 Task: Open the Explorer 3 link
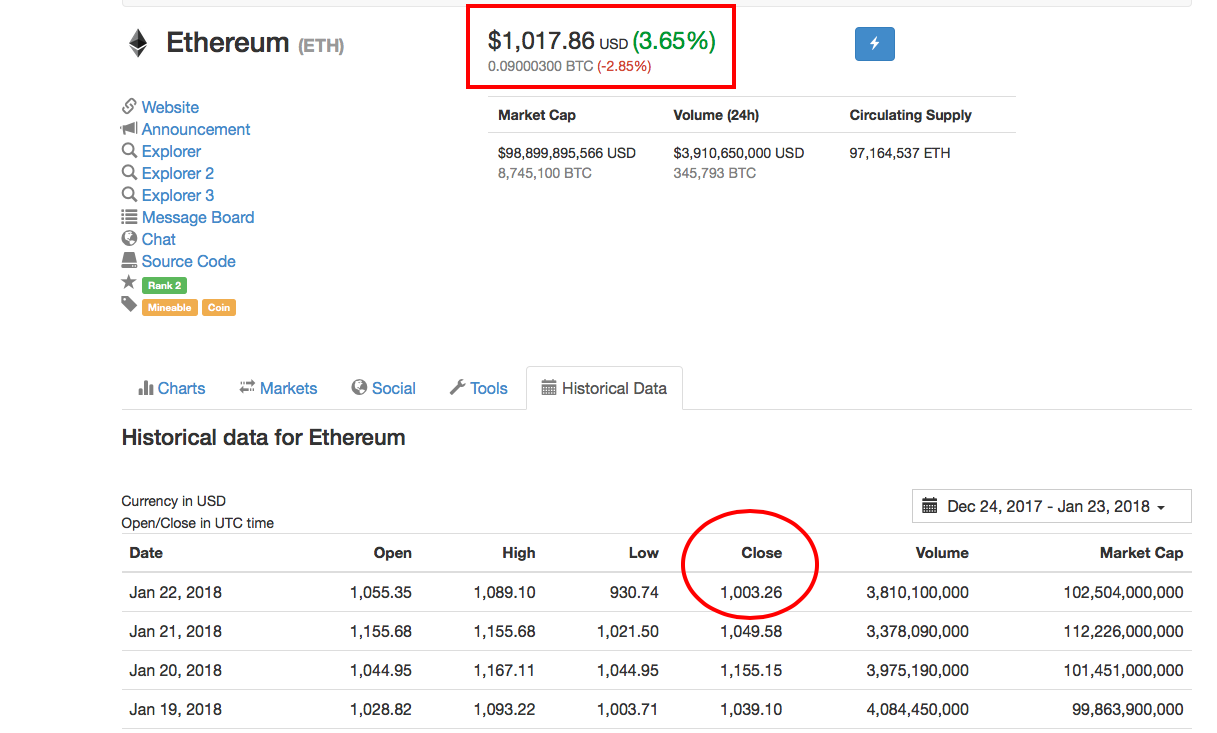[x=178, y=195]
